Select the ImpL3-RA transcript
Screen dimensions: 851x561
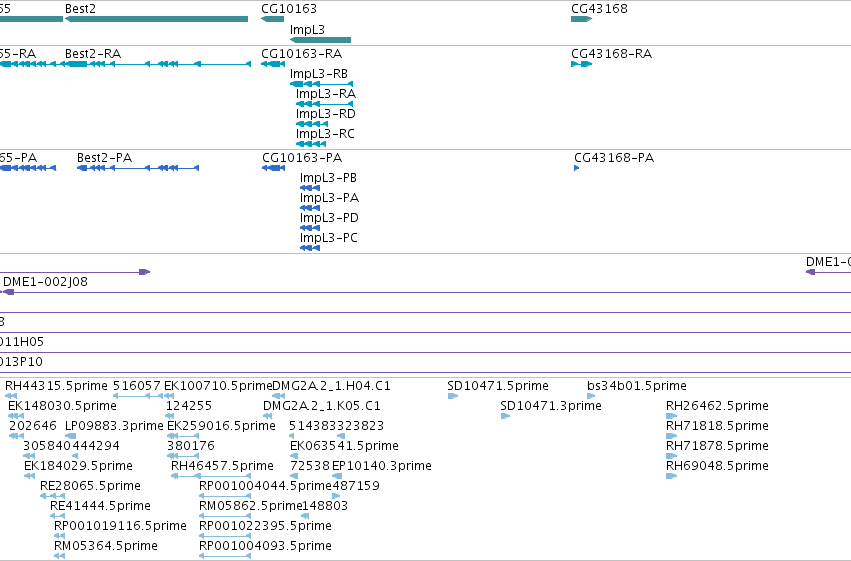click(x=325, y=104)
